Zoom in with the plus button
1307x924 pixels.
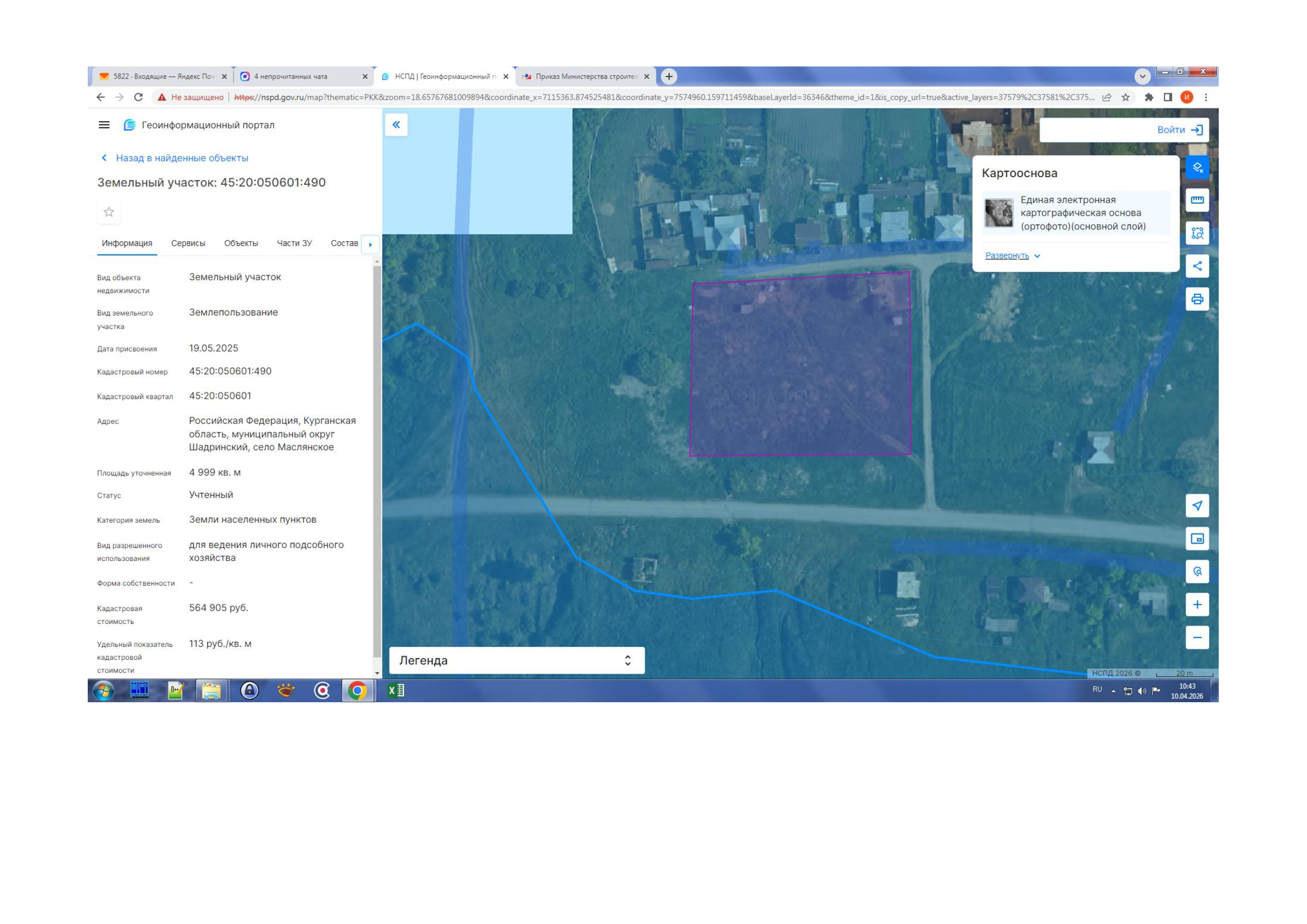1196,605
